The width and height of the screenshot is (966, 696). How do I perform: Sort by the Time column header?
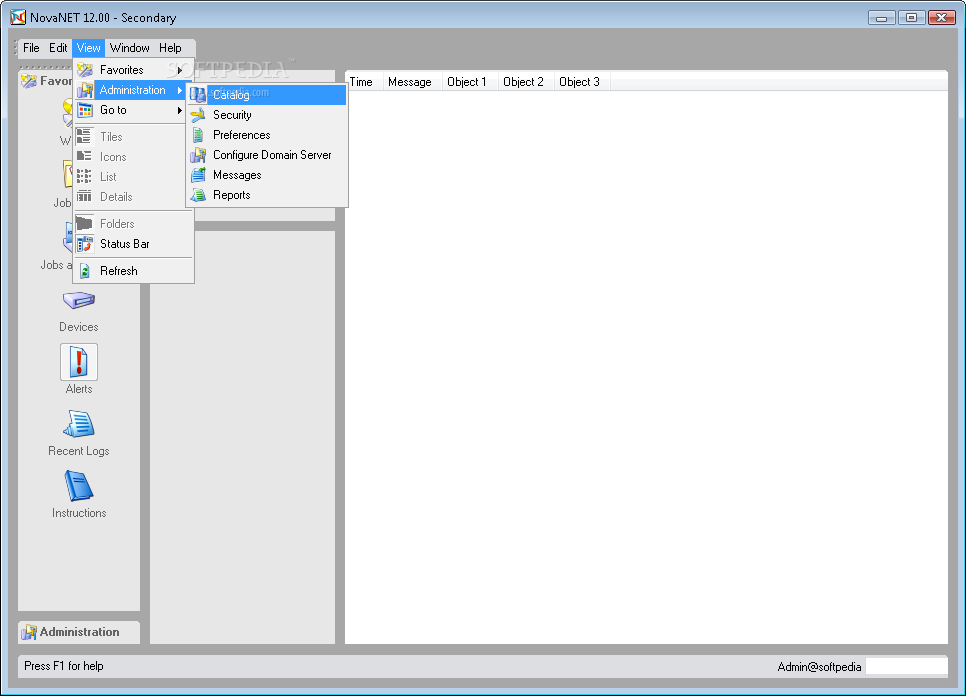[364, 82]
